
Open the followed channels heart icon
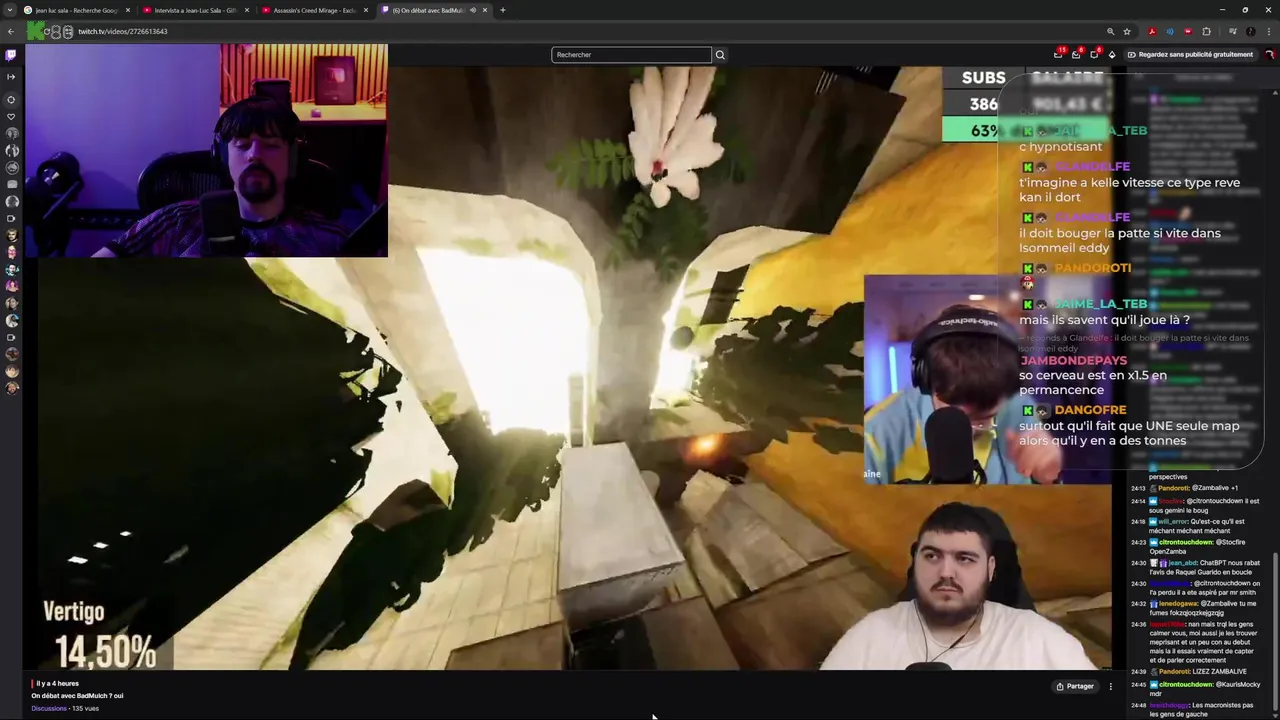click(11, 116)
